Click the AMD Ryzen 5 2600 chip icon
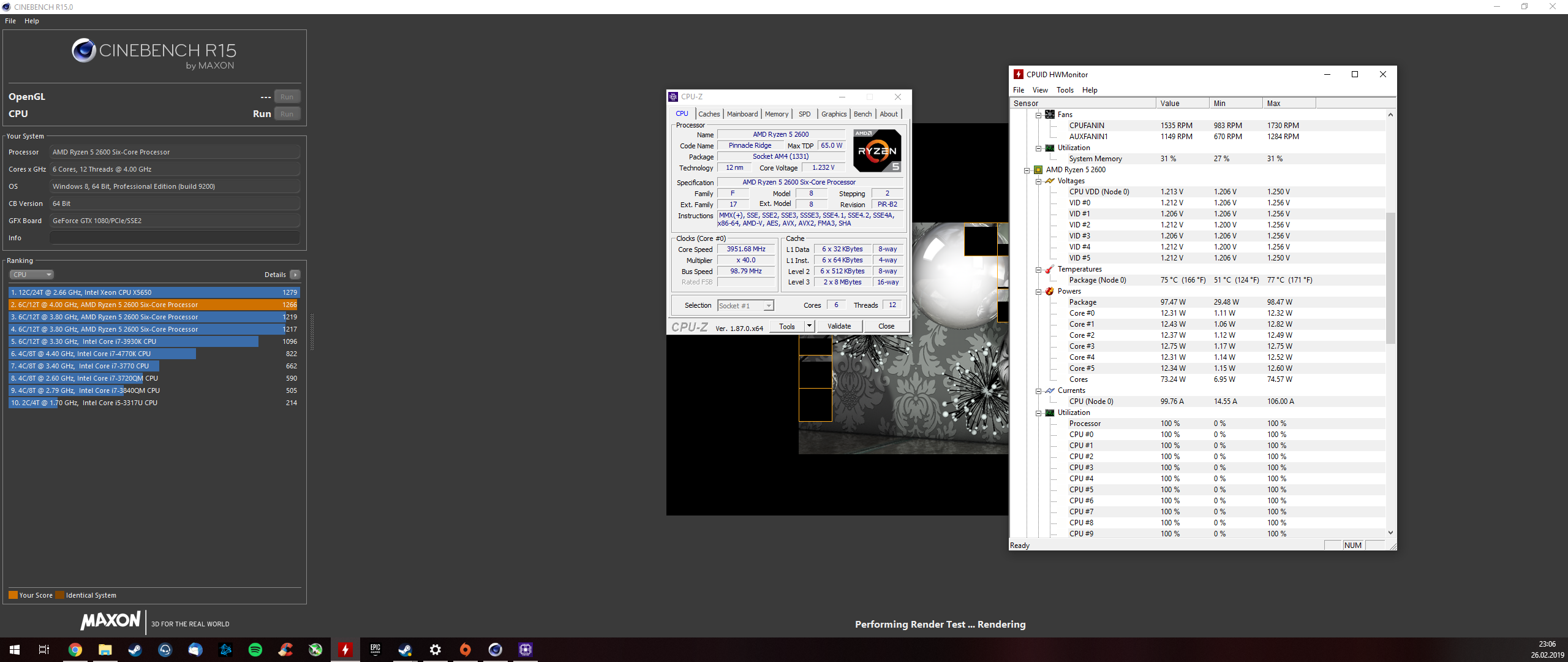The width and height of the screenshot is (1568, 662). tap(1038, 170)
